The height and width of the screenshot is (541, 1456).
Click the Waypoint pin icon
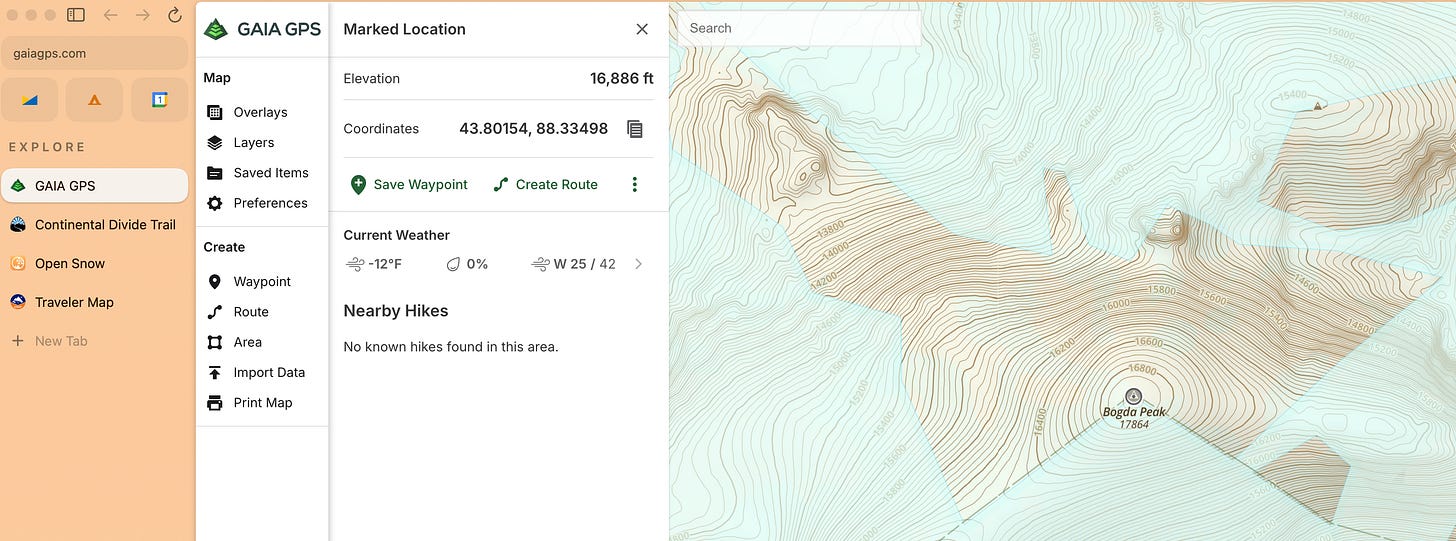tap(214, 282)
